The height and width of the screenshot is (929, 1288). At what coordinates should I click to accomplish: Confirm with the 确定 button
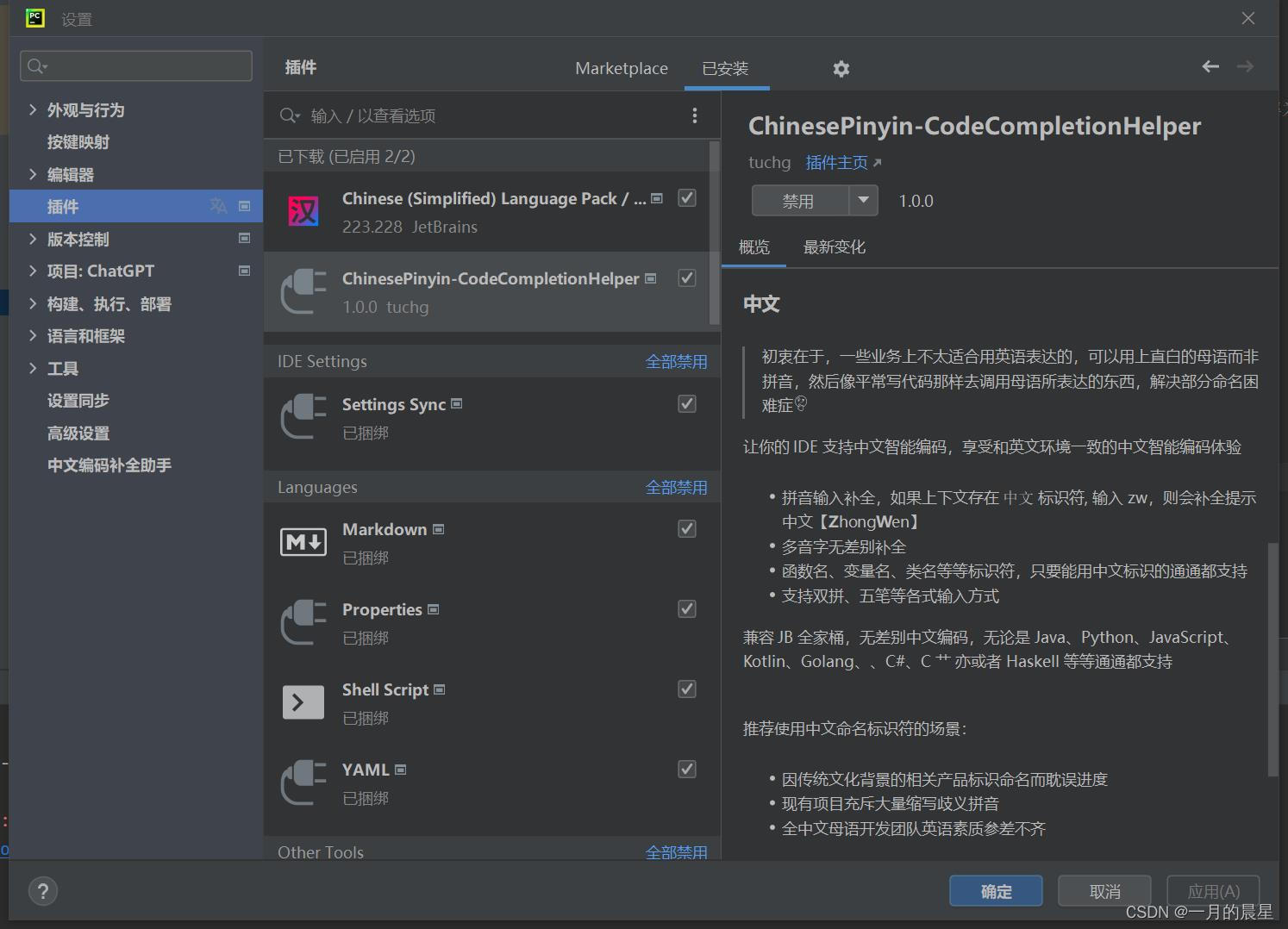[x=996, y=891]
